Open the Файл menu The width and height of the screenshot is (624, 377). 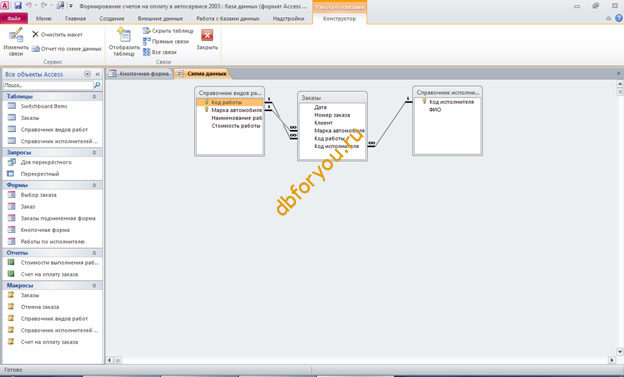(14, 18)
